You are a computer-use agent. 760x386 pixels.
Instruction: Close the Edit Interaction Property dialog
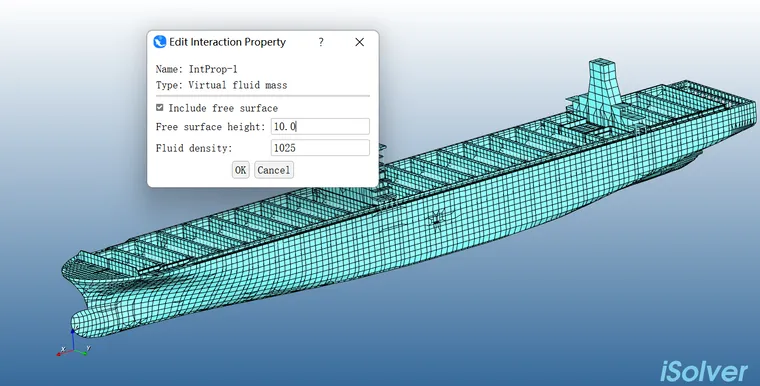pyautogui.click(x=359, y=42)
